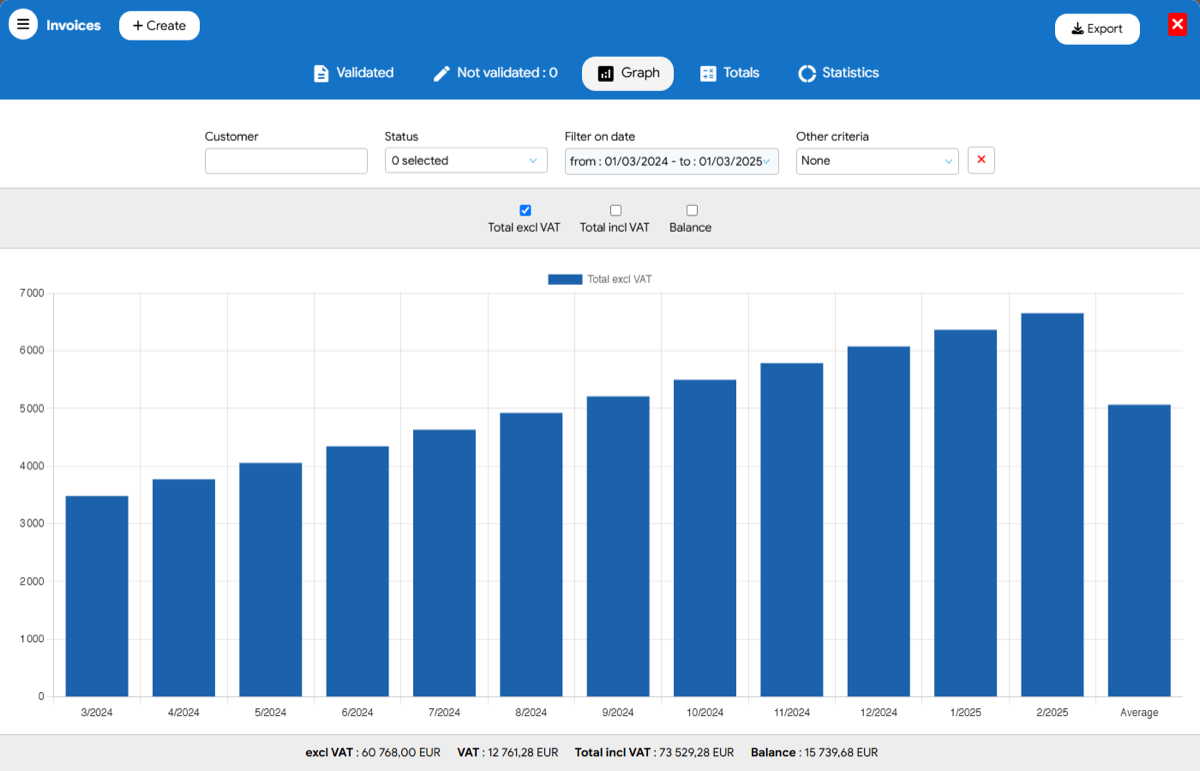Tick the Balance checkbox
Screen dimensions: 1200x771
coord(691,210)
